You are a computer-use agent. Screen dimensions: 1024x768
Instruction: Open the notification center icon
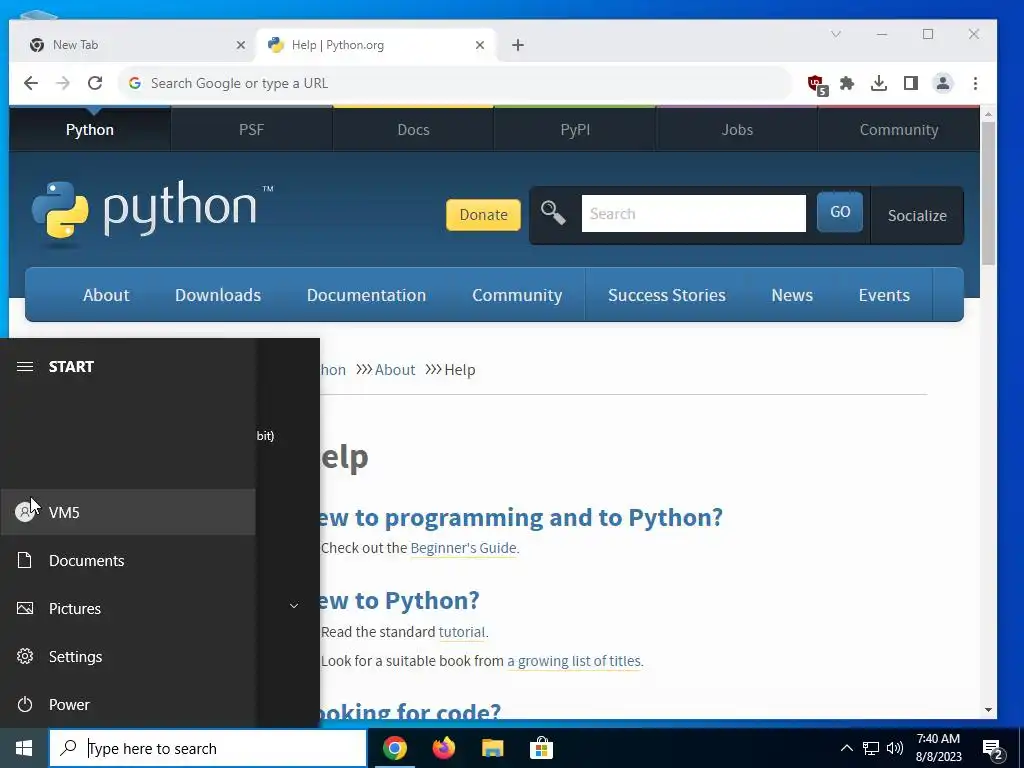tap(993, 749)
